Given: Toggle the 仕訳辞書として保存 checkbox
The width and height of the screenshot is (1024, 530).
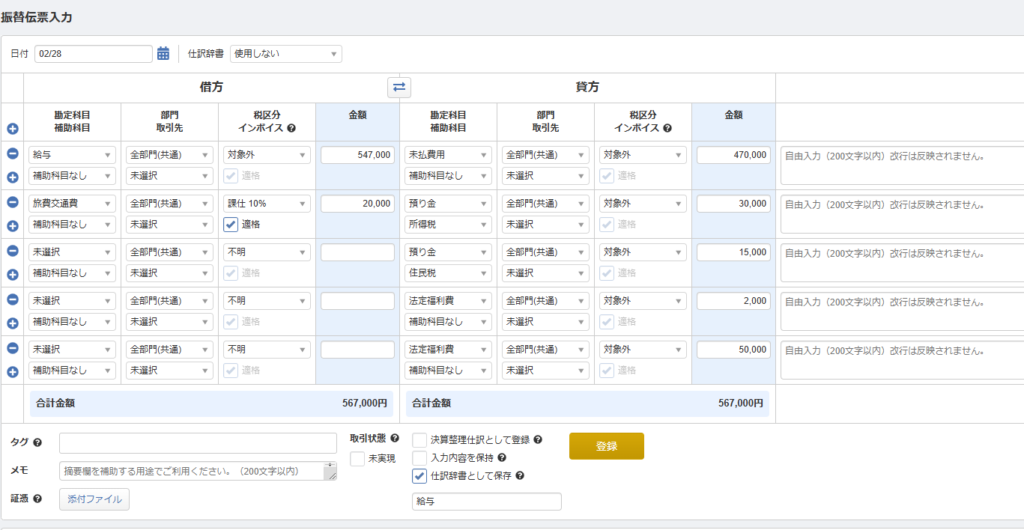Looking at the screenshot, I should coord(419,476).
